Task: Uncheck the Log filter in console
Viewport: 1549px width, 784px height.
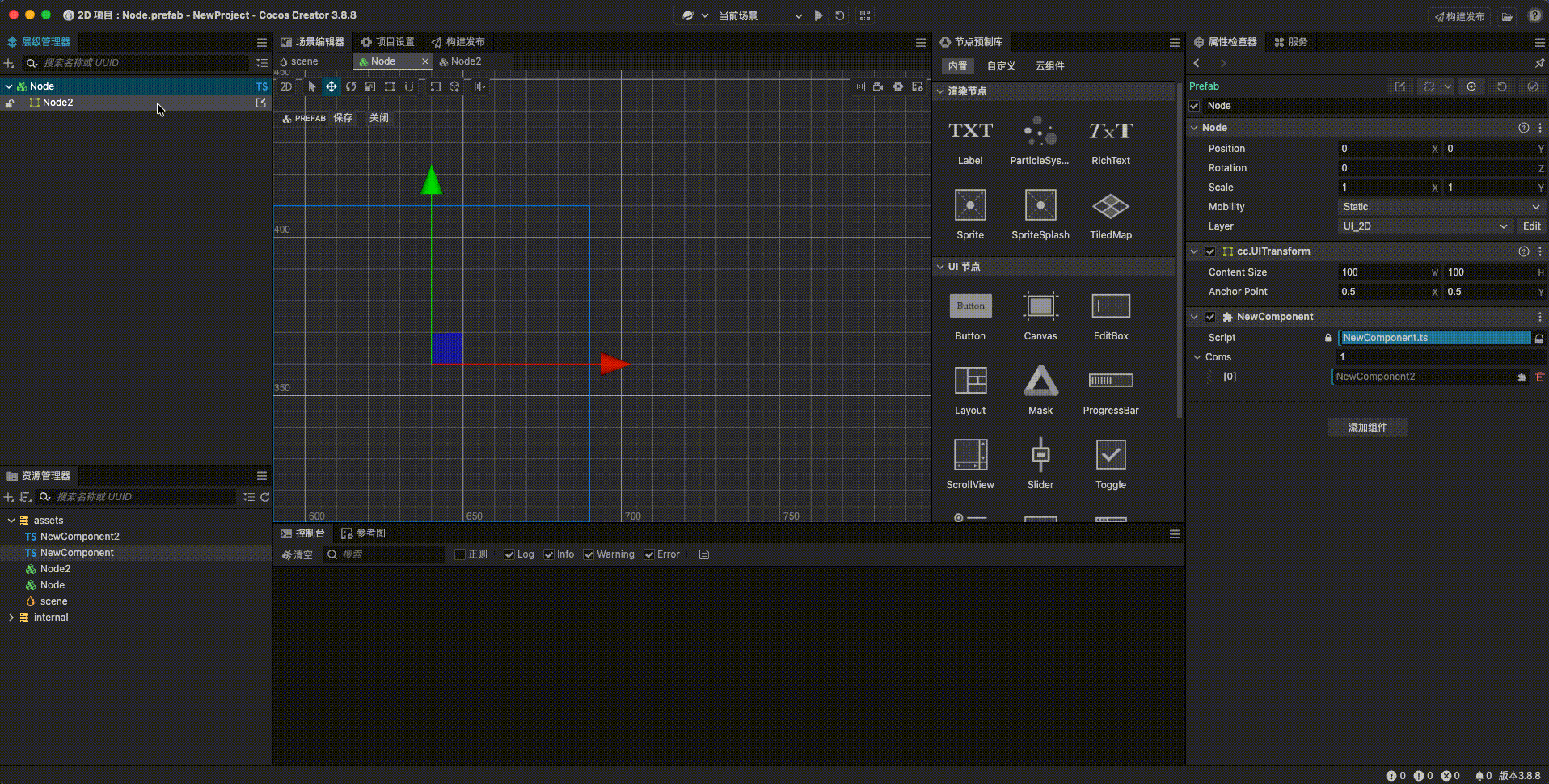Action: pos(509,554)
